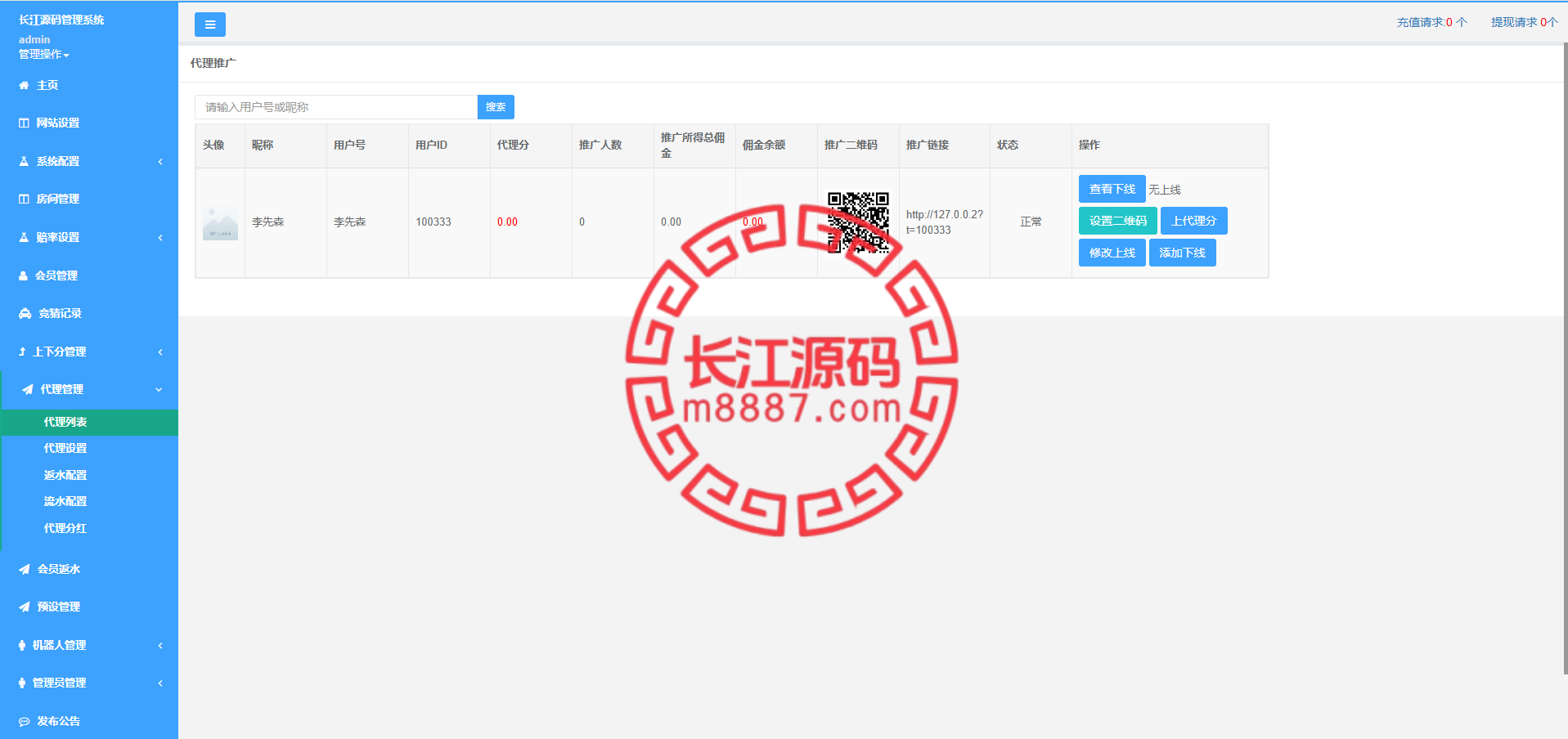Screen dimensions: 1568x739
Task: Click 查看下线 button for 李先森
Action: click(1112, 189)
